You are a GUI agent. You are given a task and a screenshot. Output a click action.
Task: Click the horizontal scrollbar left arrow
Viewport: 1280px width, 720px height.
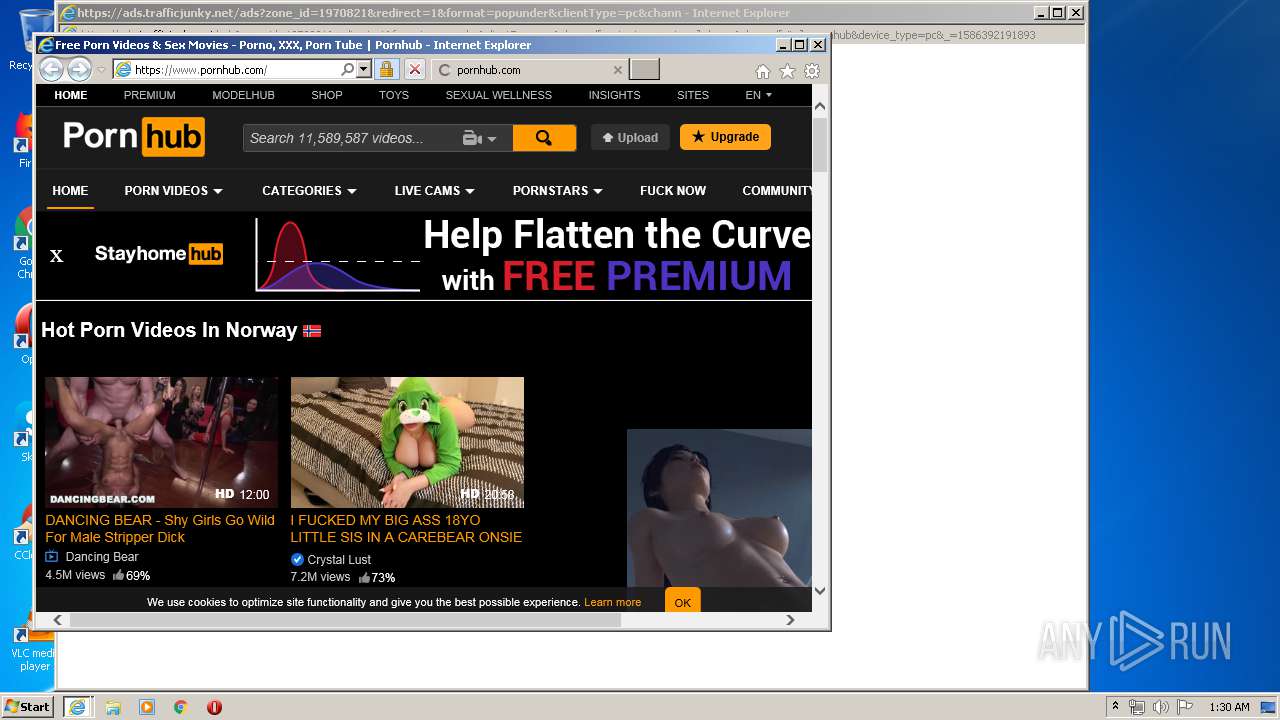[58, 620]
